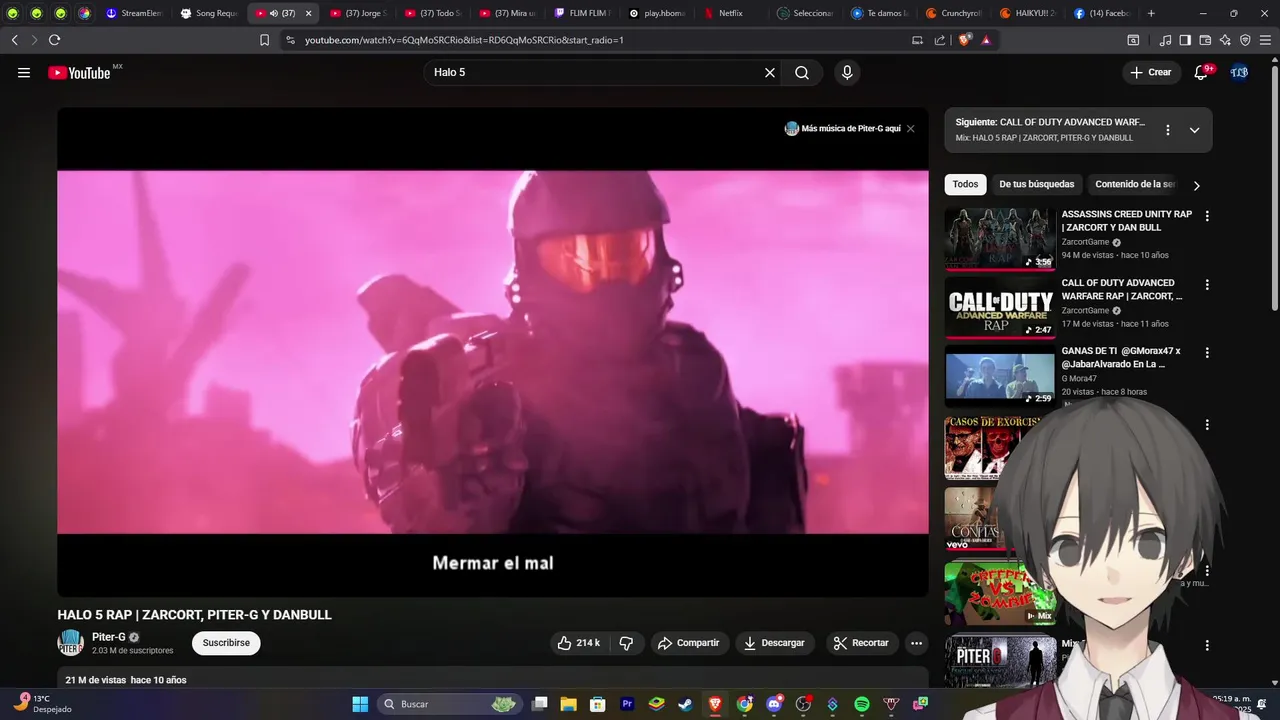Click the taskbar Buscar search box
Screen dimensions: 1280x720
click(449, 704)
